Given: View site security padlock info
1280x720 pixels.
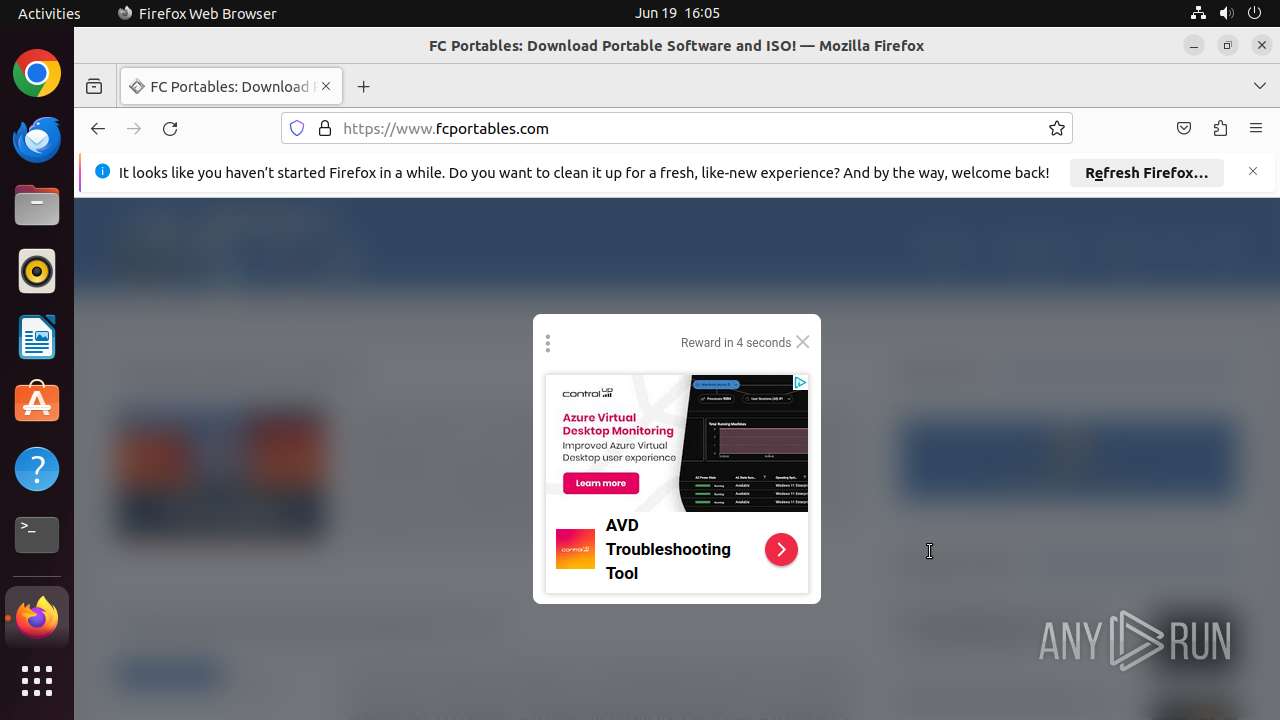Looking at the screenshot, I should [x=324, y=129].
